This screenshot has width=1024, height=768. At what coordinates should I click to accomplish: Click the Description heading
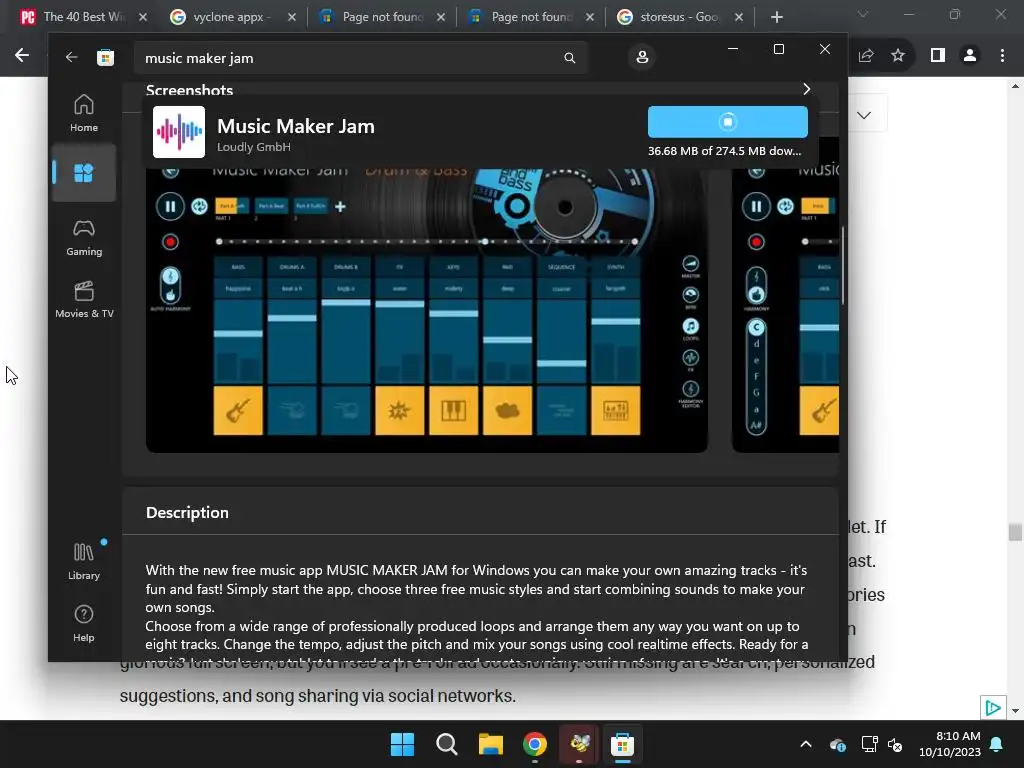click(187, 513)
